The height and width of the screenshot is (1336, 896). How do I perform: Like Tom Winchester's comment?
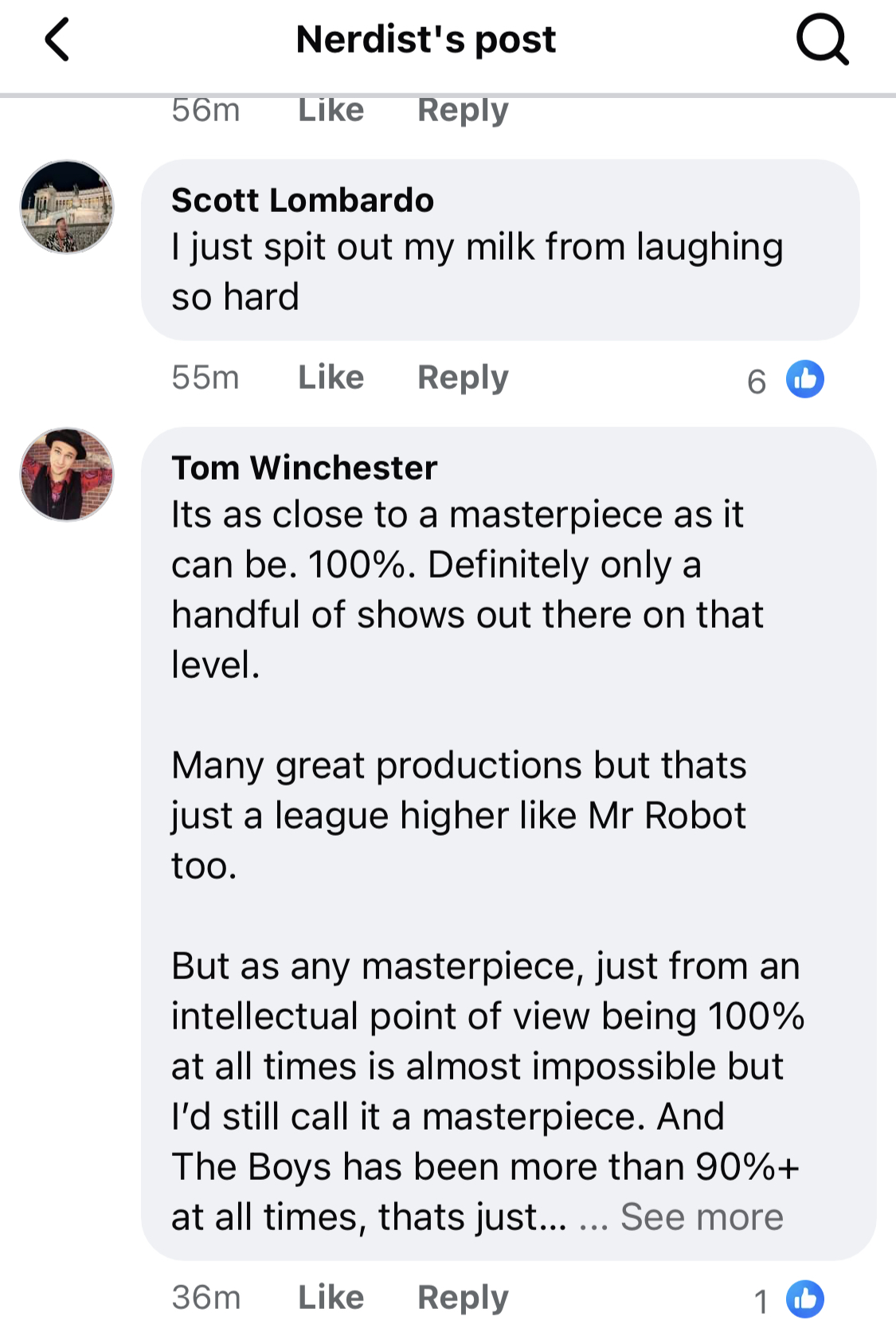[x=331, y=1297]
